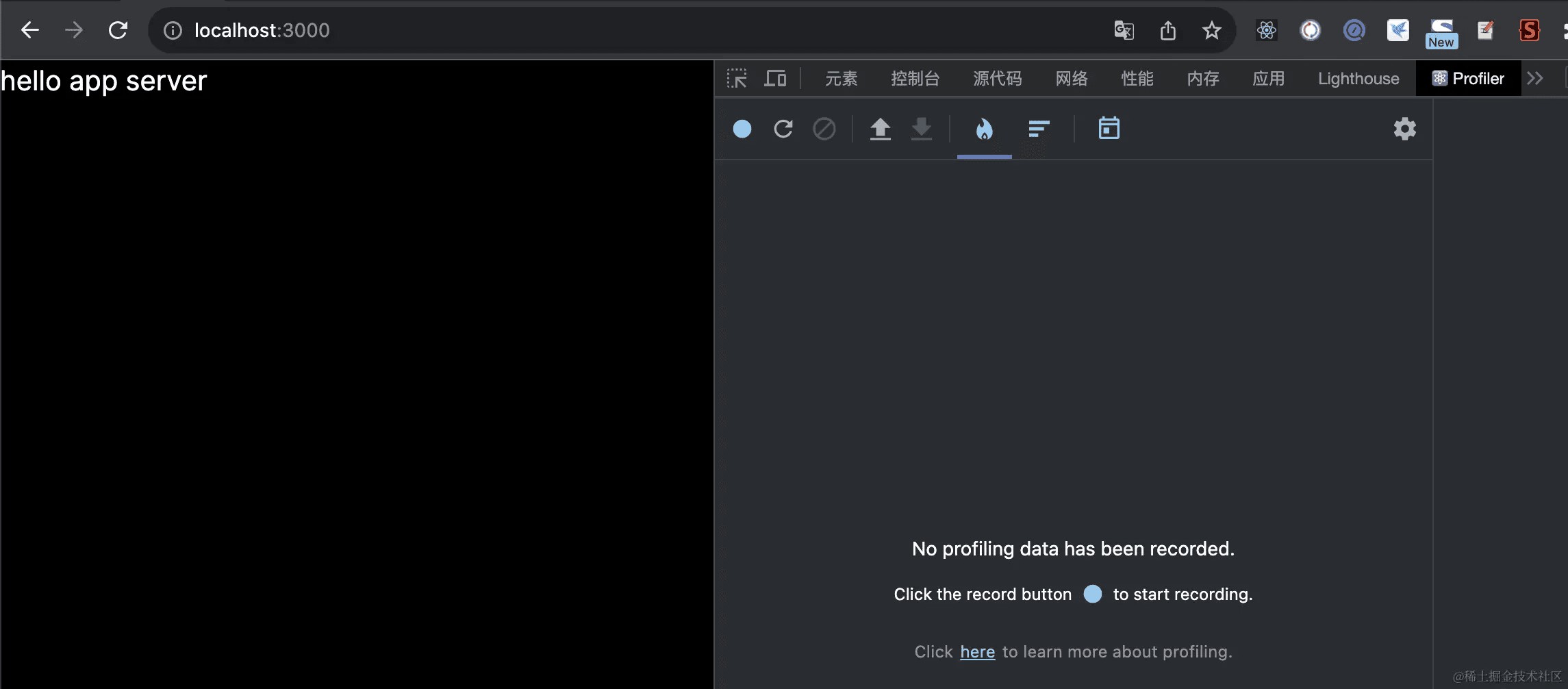Select the React Profiler tab

pos(1468,79)
